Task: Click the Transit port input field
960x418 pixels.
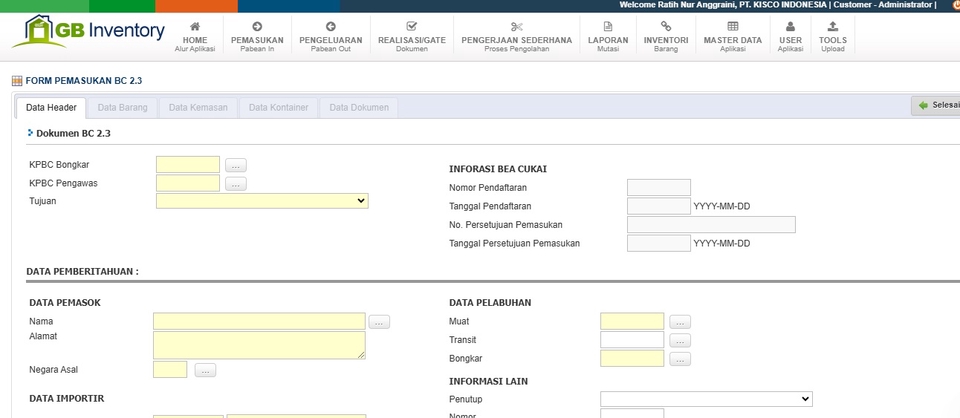Action: pyautogui.click(x=632, y=340)
